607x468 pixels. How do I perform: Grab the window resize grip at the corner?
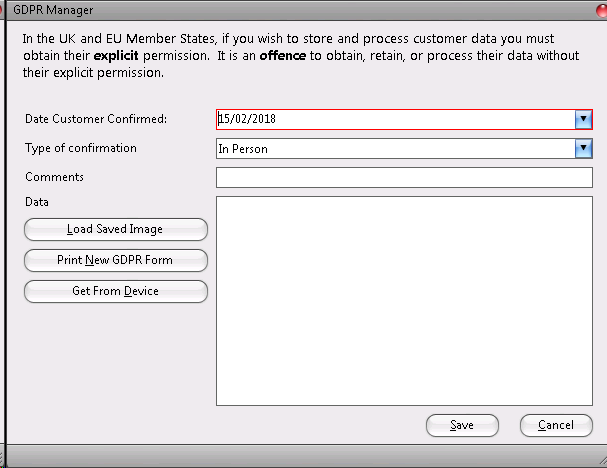click(602, 461)
